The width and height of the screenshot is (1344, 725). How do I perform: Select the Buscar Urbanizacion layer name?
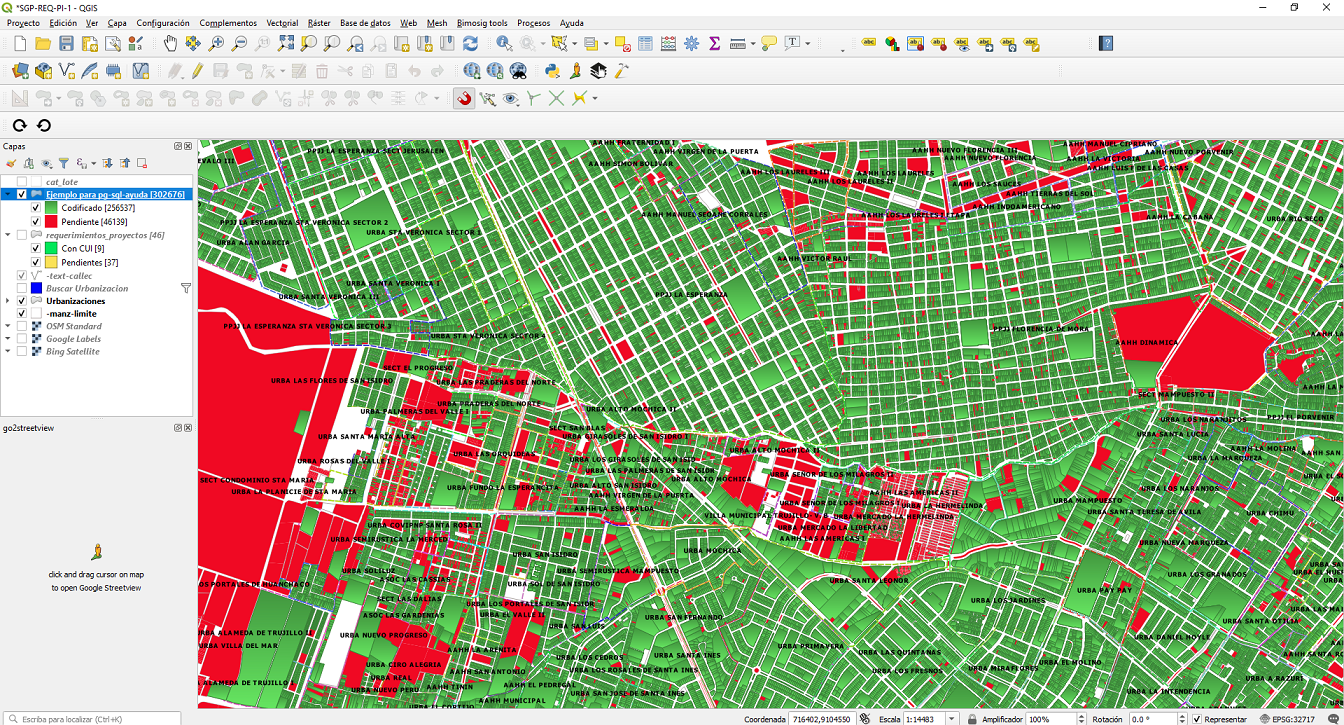pyautogui.click(x=87, y=288)
